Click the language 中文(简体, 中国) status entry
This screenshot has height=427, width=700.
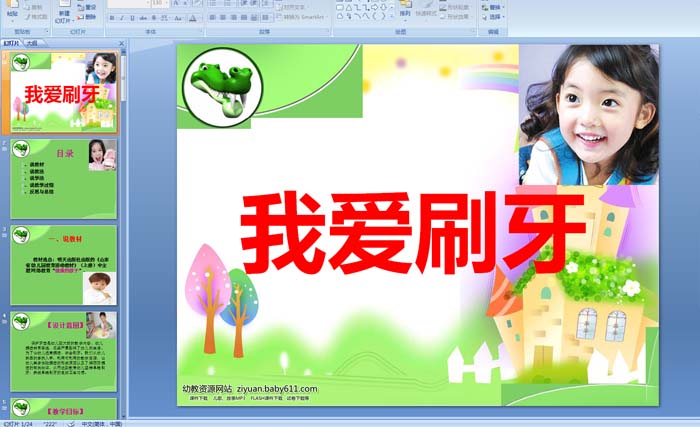(102, 424)
